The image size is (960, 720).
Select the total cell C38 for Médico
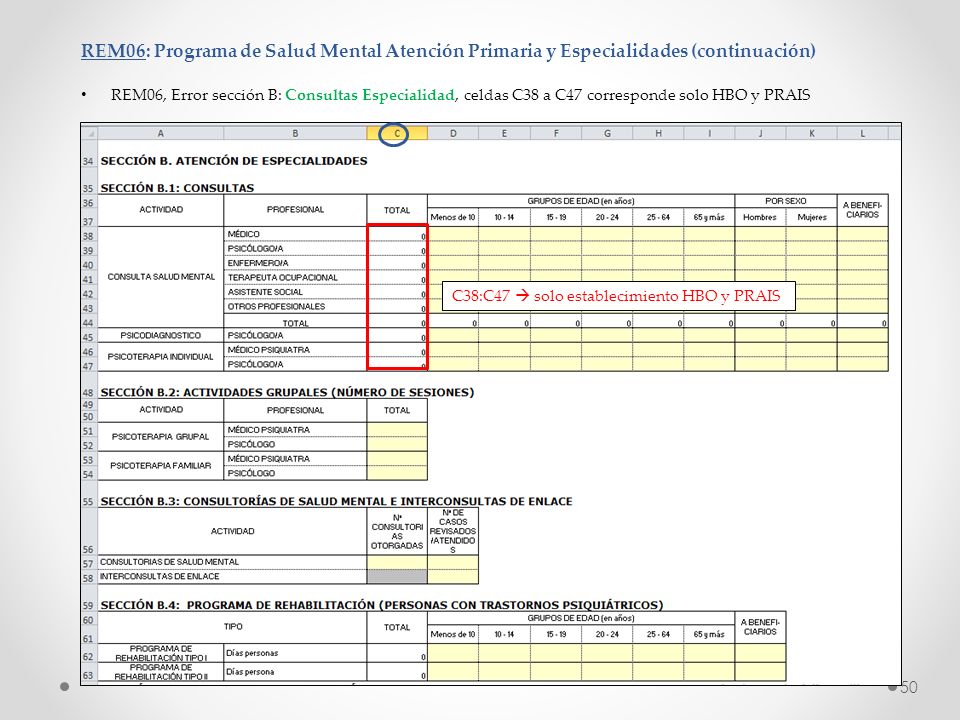(397, 234)
